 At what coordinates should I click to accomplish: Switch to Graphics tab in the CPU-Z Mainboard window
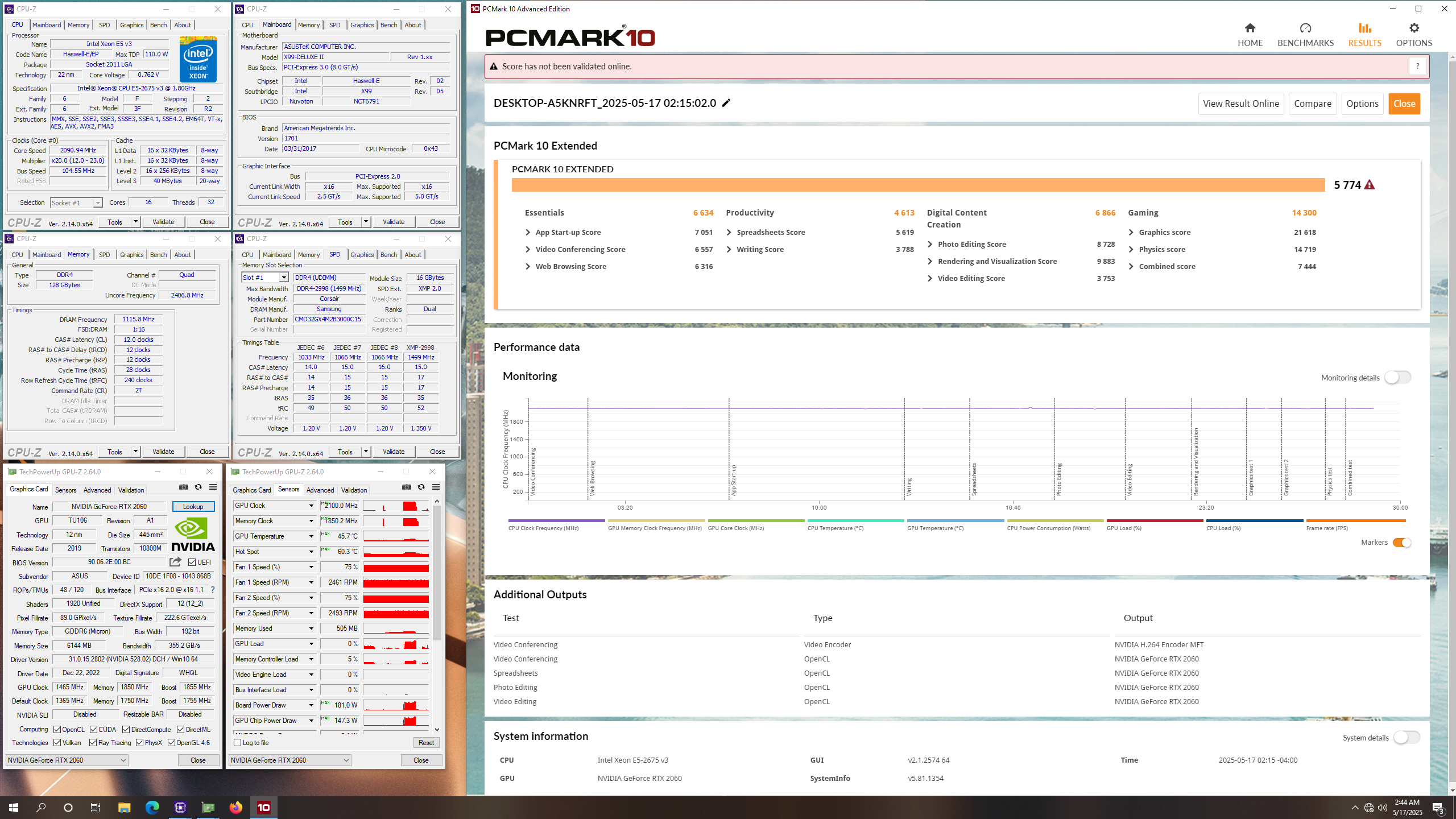pos(362,25)
